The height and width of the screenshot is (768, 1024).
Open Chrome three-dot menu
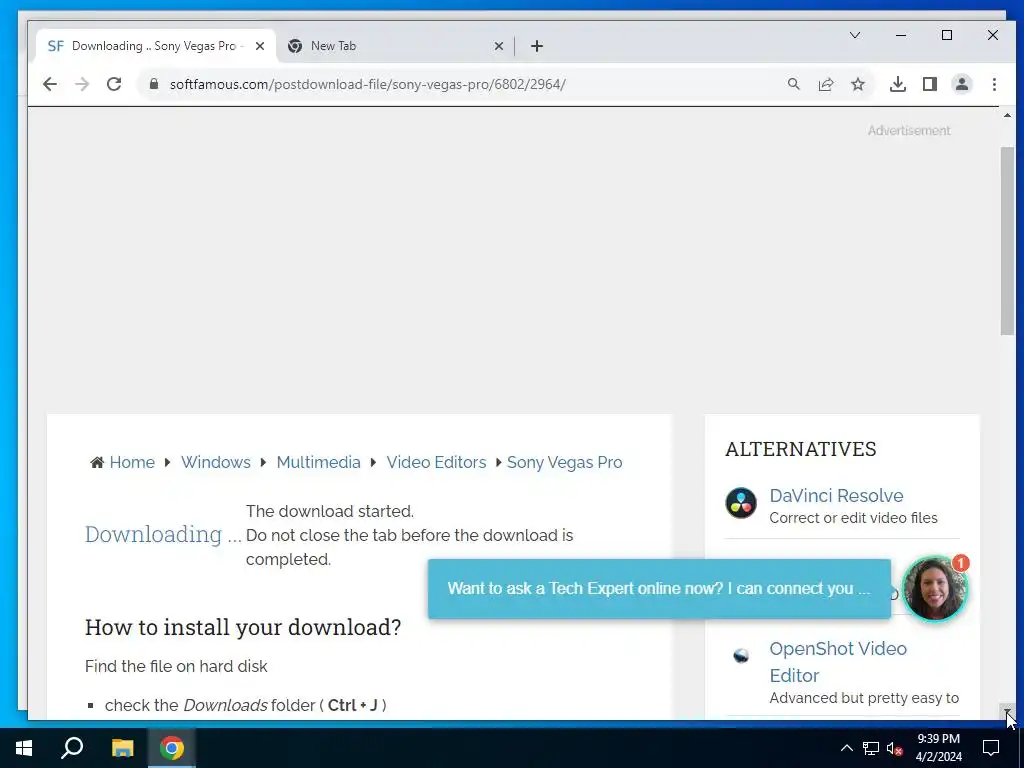994,84
